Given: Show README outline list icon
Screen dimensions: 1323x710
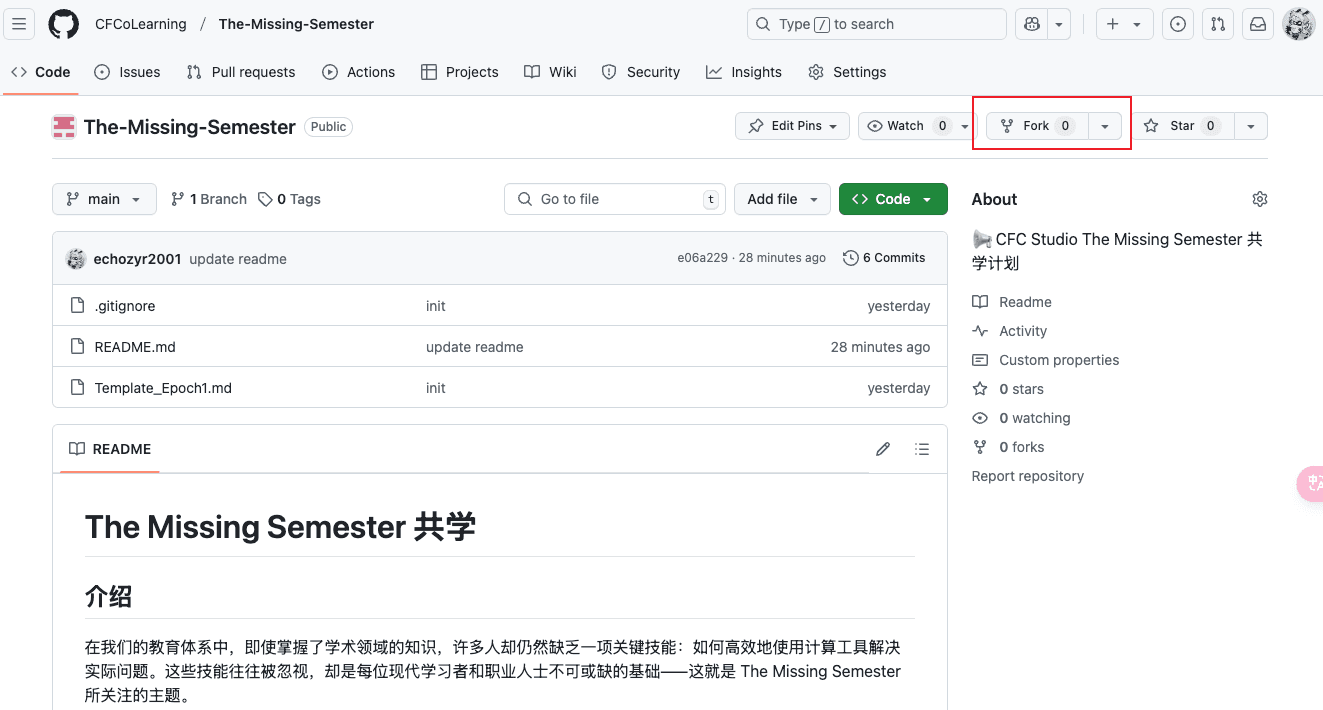Looking at the screenshot, I should (922, 449).
